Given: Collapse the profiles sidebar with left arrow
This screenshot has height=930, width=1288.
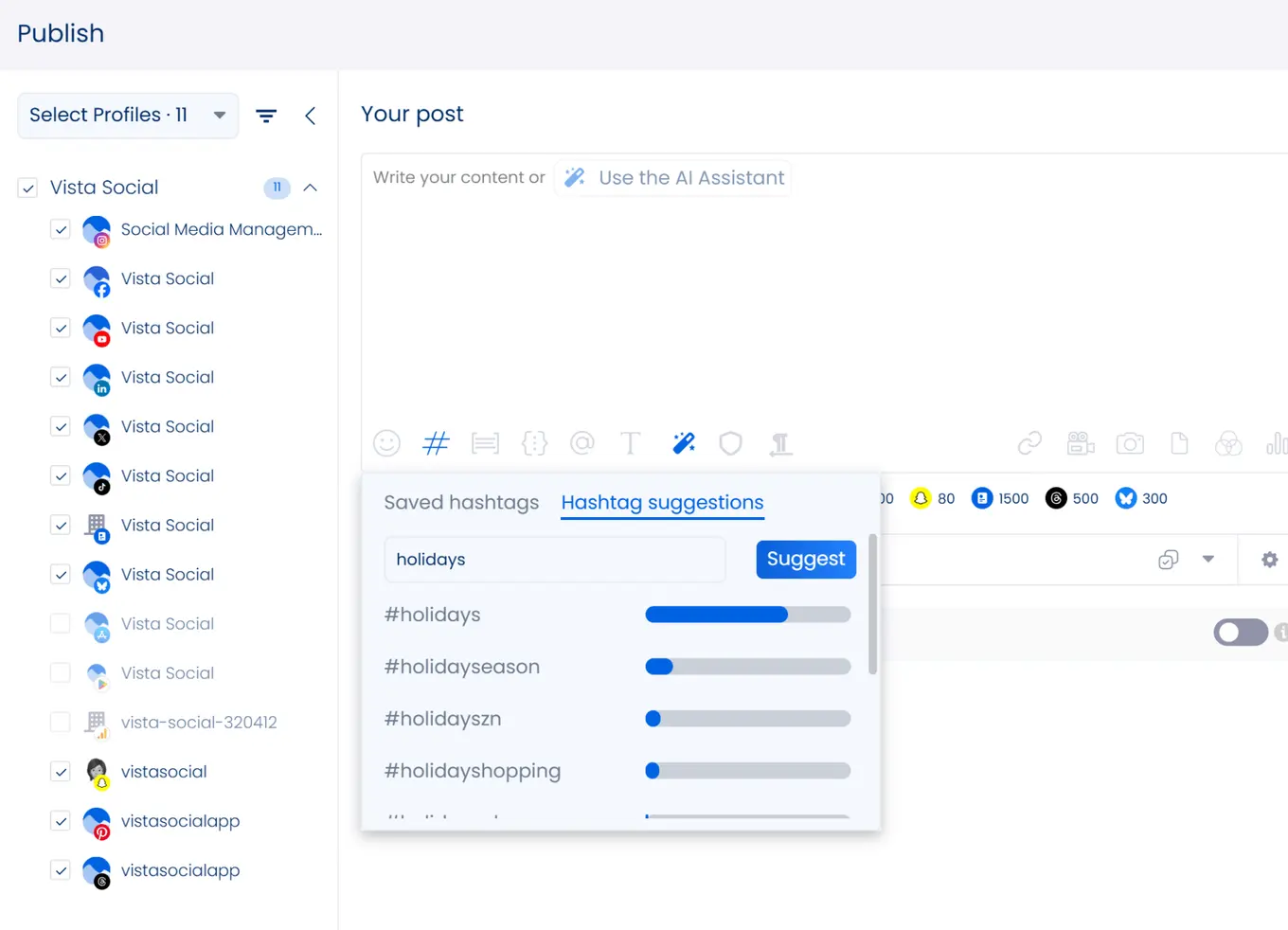Looking at the screenshot, I should pos(310,116).
